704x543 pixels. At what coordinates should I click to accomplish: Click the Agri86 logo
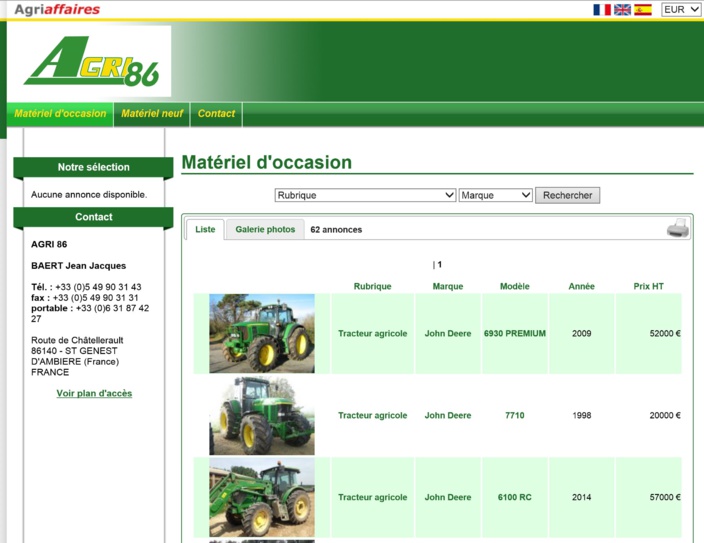coord(92,62)
